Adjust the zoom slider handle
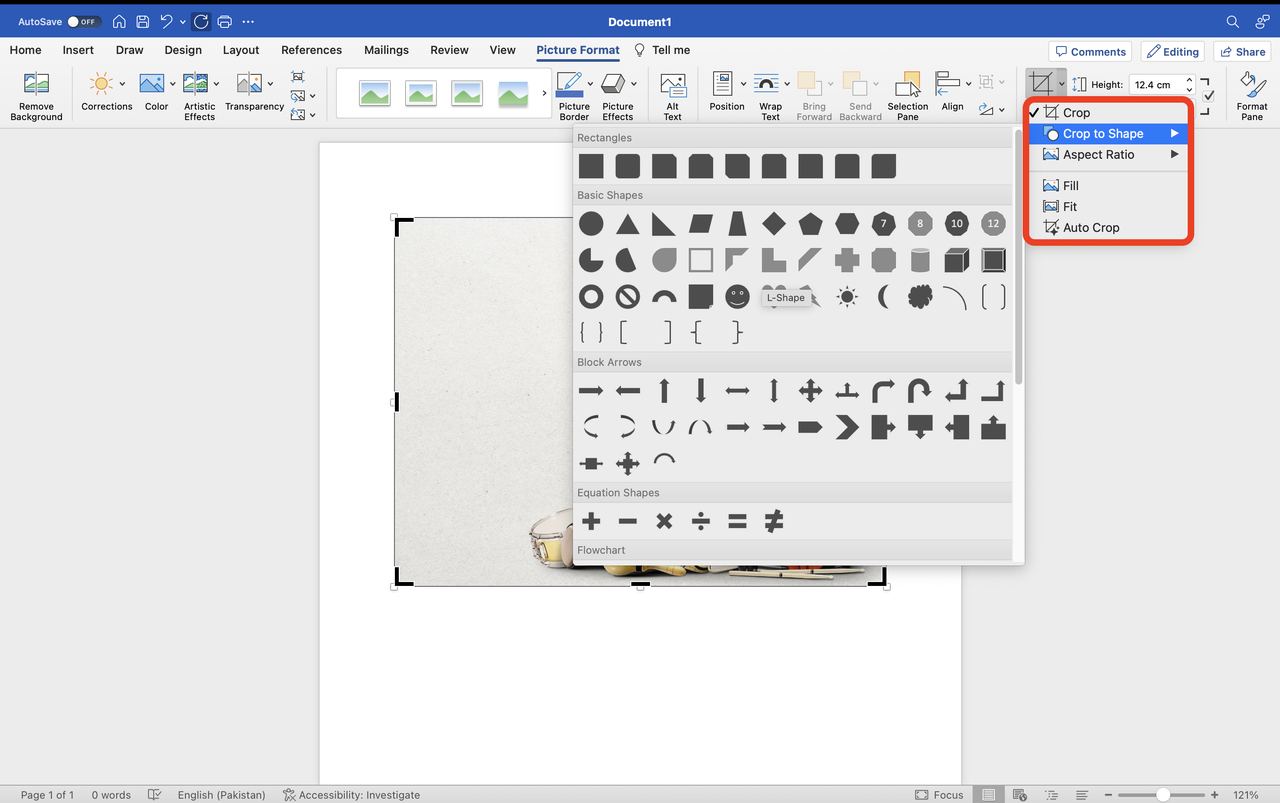 pyautogui.click(x=1162, y=795)
